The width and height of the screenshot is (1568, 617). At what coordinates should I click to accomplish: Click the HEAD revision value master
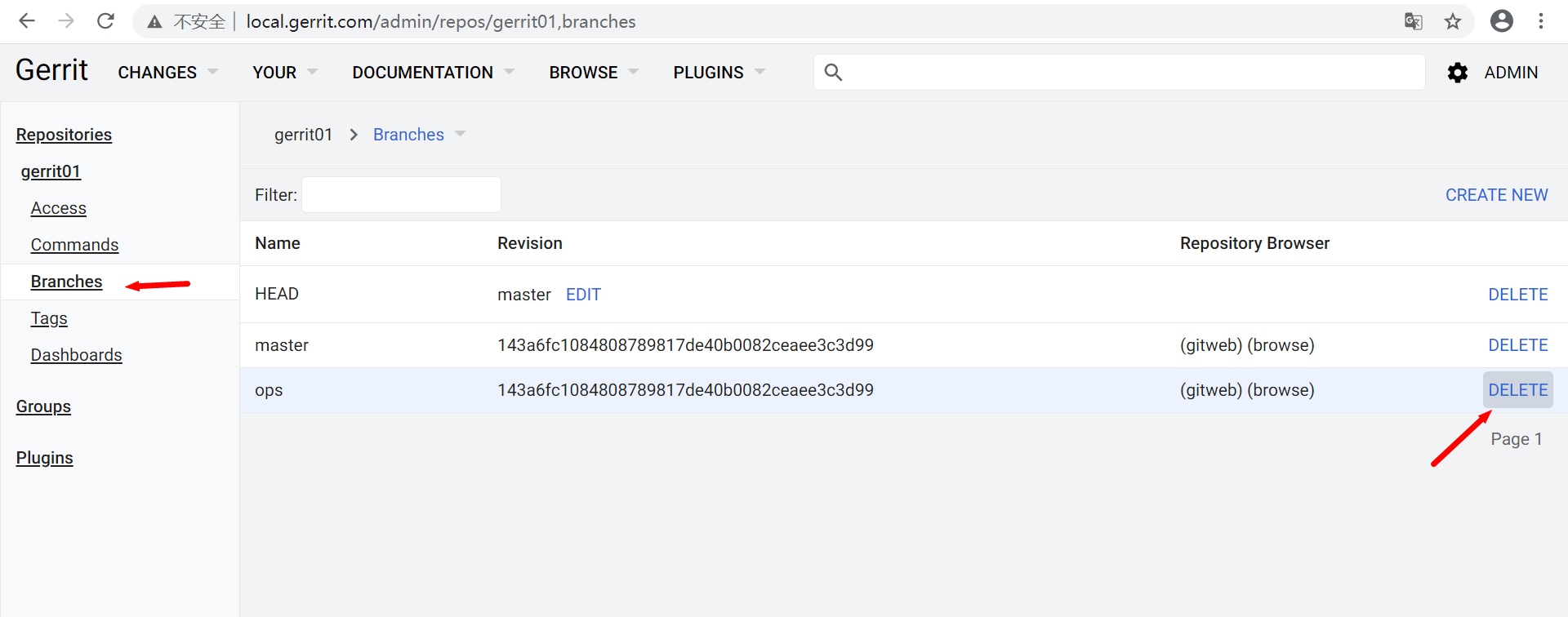tap(524, 295)
